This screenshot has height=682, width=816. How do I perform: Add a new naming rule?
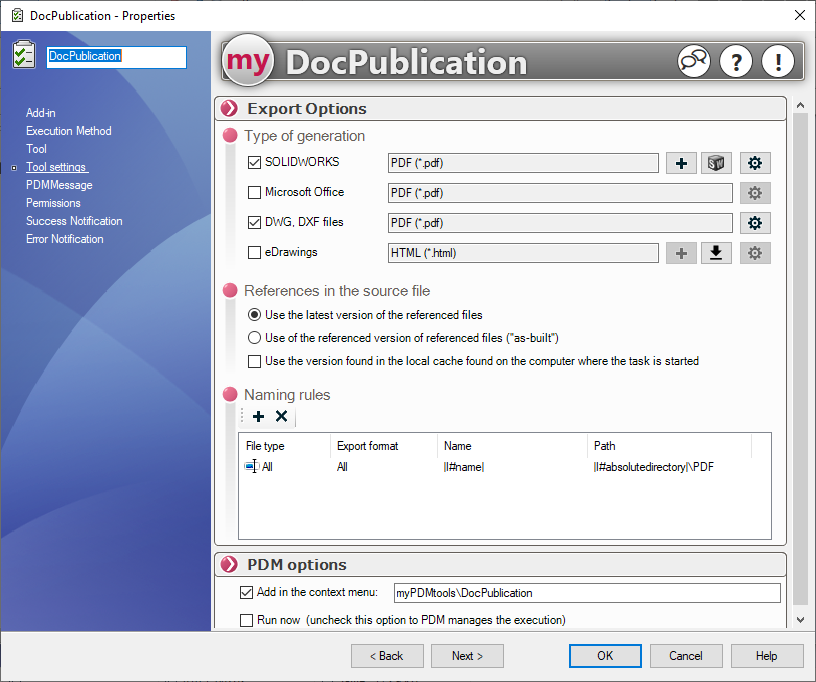259,416
